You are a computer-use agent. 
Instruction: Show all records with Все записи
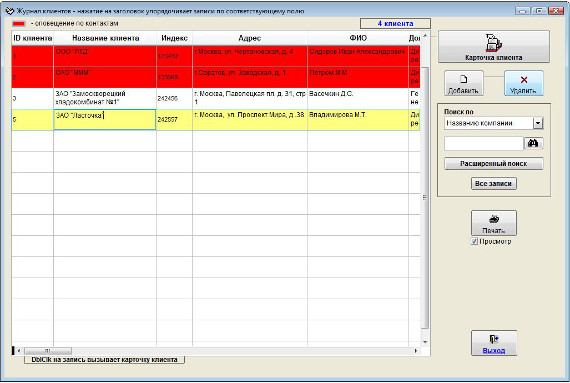click(x=493, y=184)
